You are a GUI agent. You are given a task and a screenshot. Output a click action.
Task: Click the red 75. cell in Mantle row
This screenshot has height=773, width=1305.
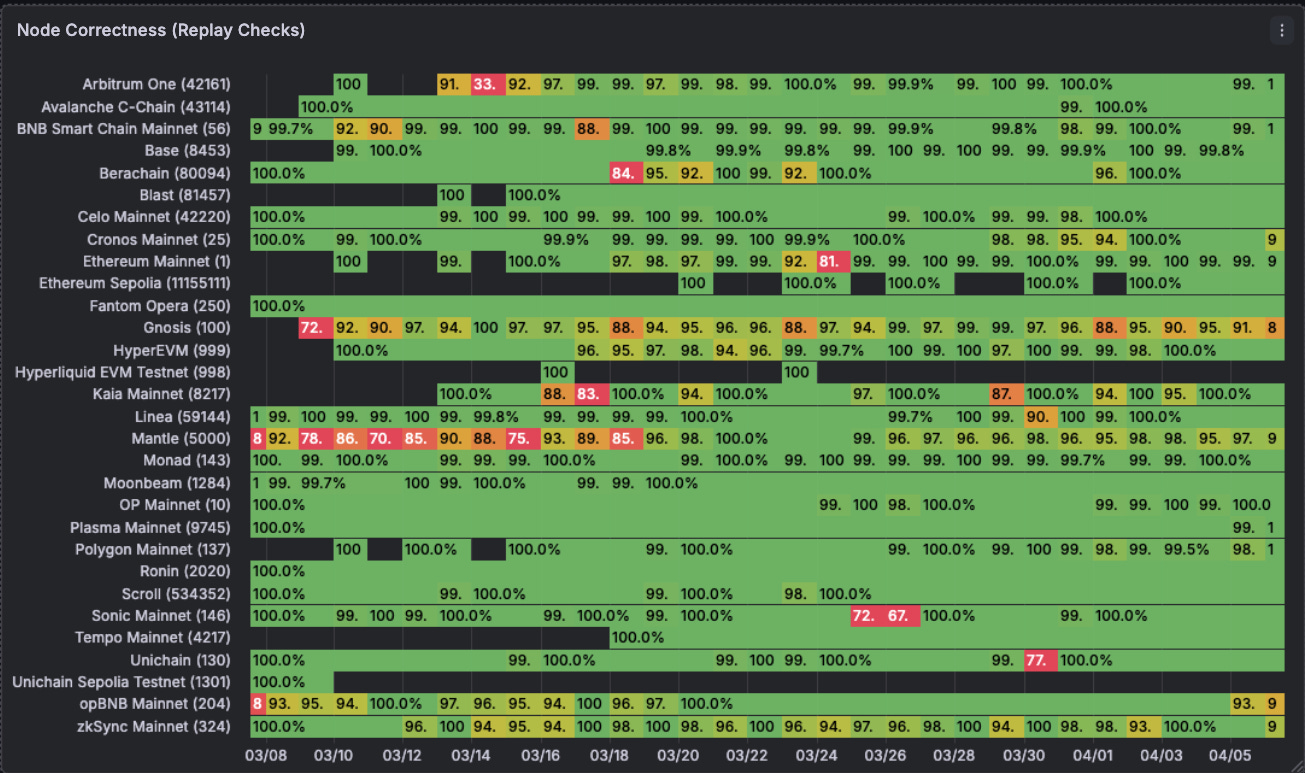click(523, 438)
